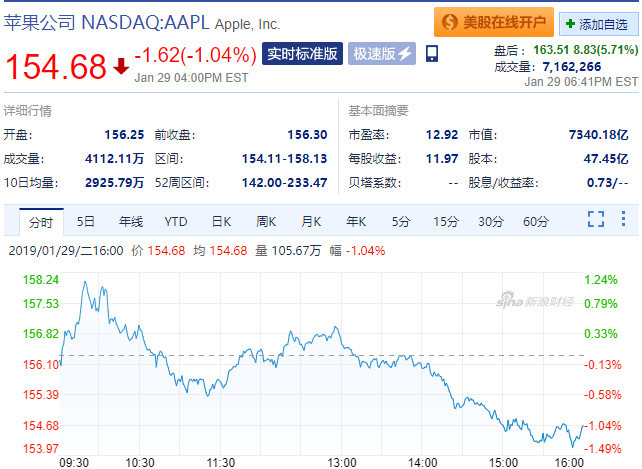Click the open price 156.25
Screen dimensions: 642x469
pyautogui.click(x=124, y=135)
